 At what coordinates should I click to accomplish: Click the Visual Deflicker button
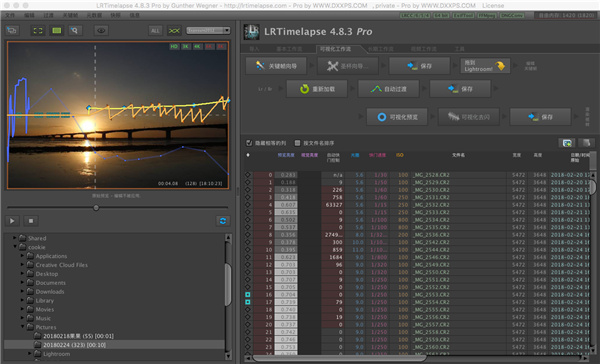pos(469,117)
